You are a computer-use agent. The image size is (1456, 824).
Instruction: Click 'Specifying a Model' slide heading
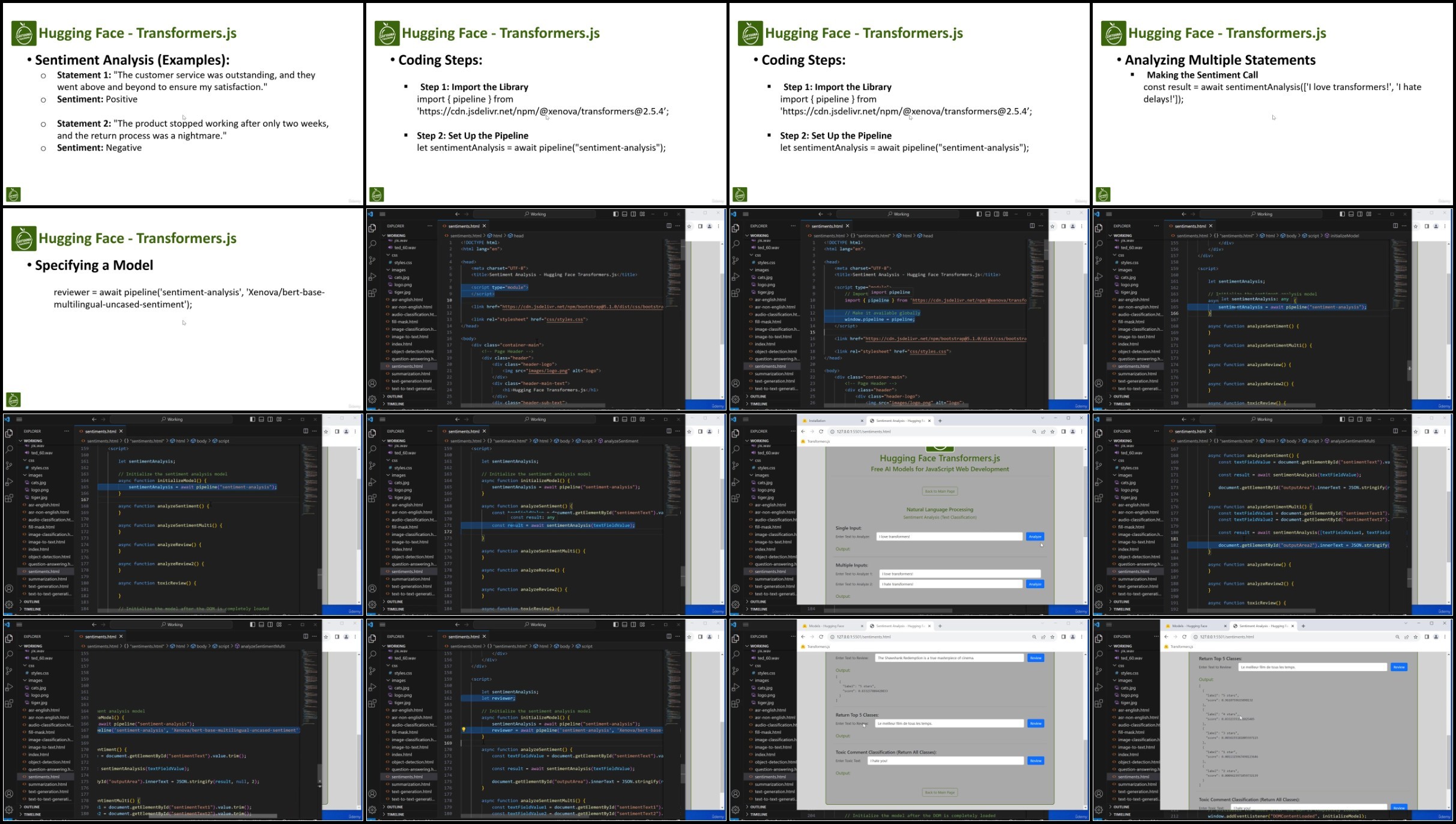pyautogui.click(x=94, y=265)
